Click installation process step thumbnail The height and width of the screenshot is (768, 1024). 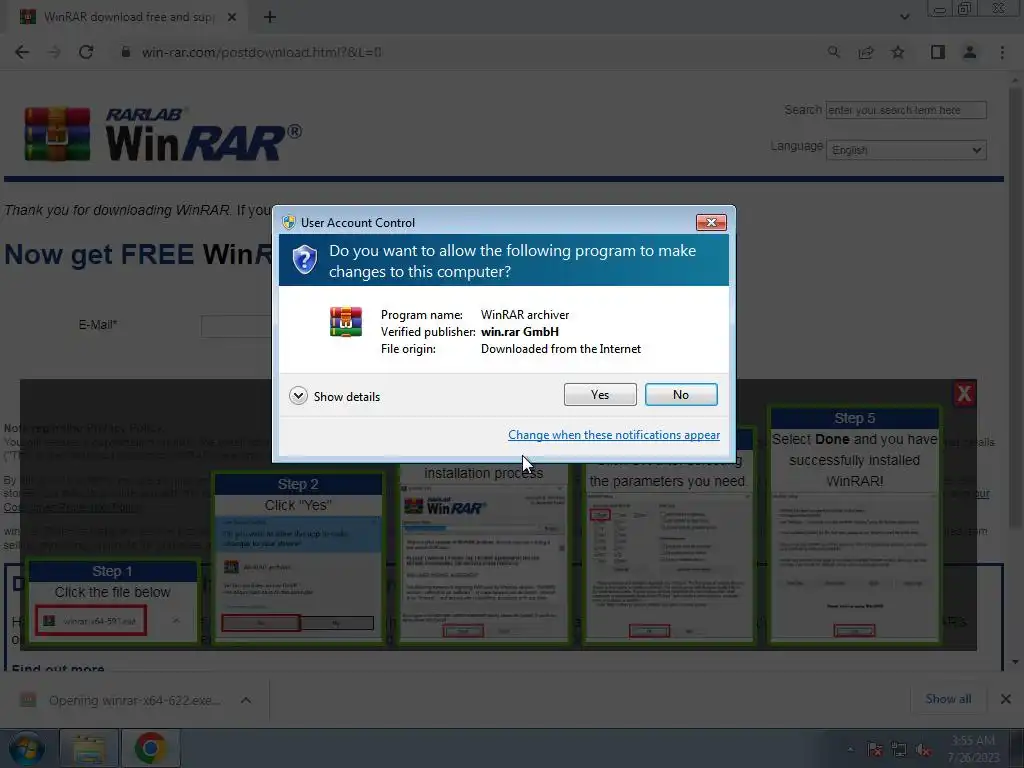[x=483, y=553]
